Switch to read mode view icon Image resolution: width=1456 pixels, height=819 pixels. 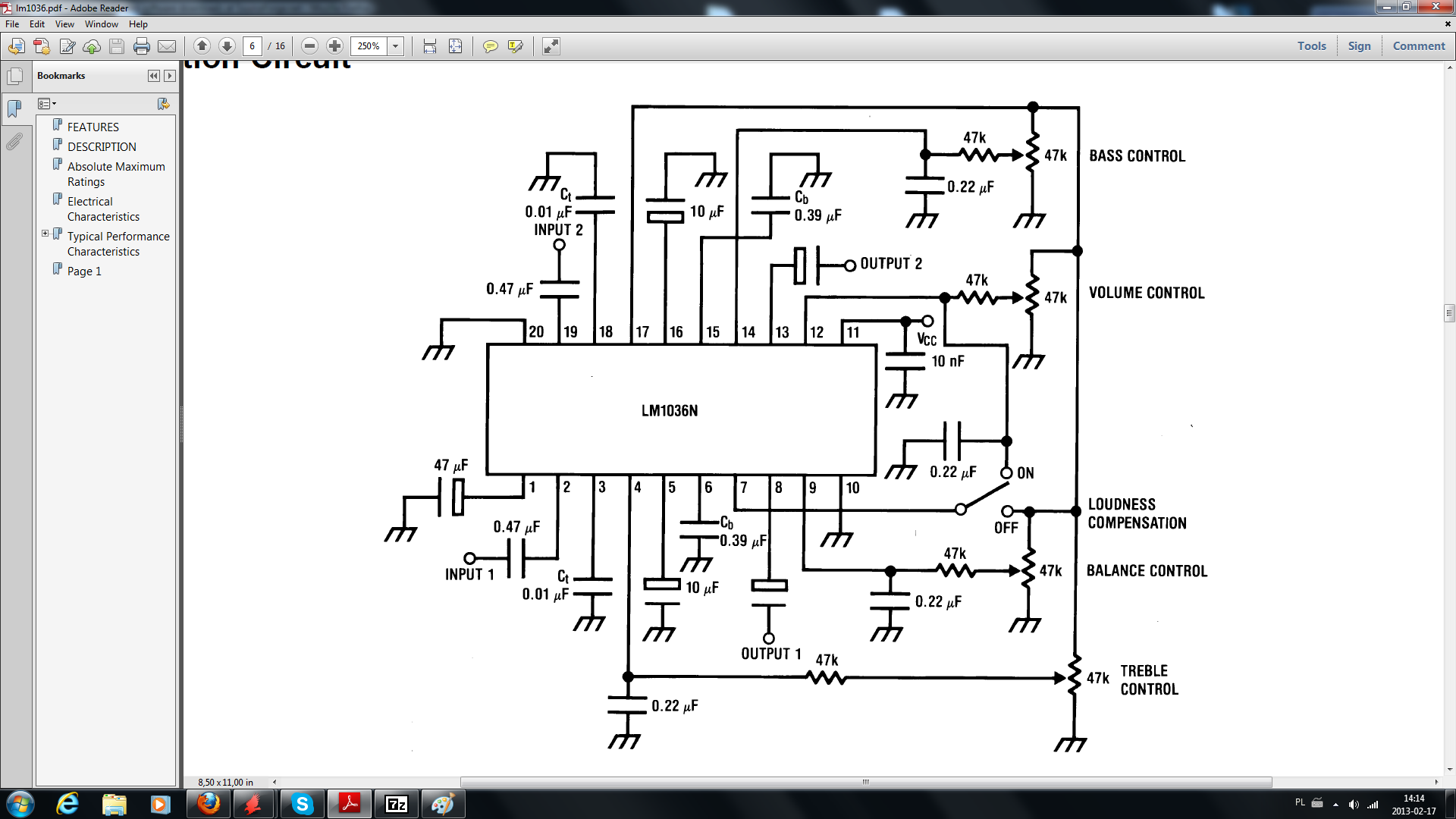pyautogui.click(x=551, y=46)
